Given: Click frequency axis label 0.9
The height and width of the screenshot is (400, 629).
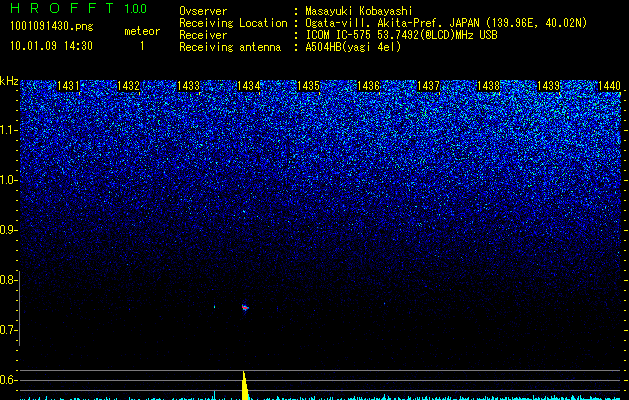Looking at the screenshot, I should click(x=7, y=230).
